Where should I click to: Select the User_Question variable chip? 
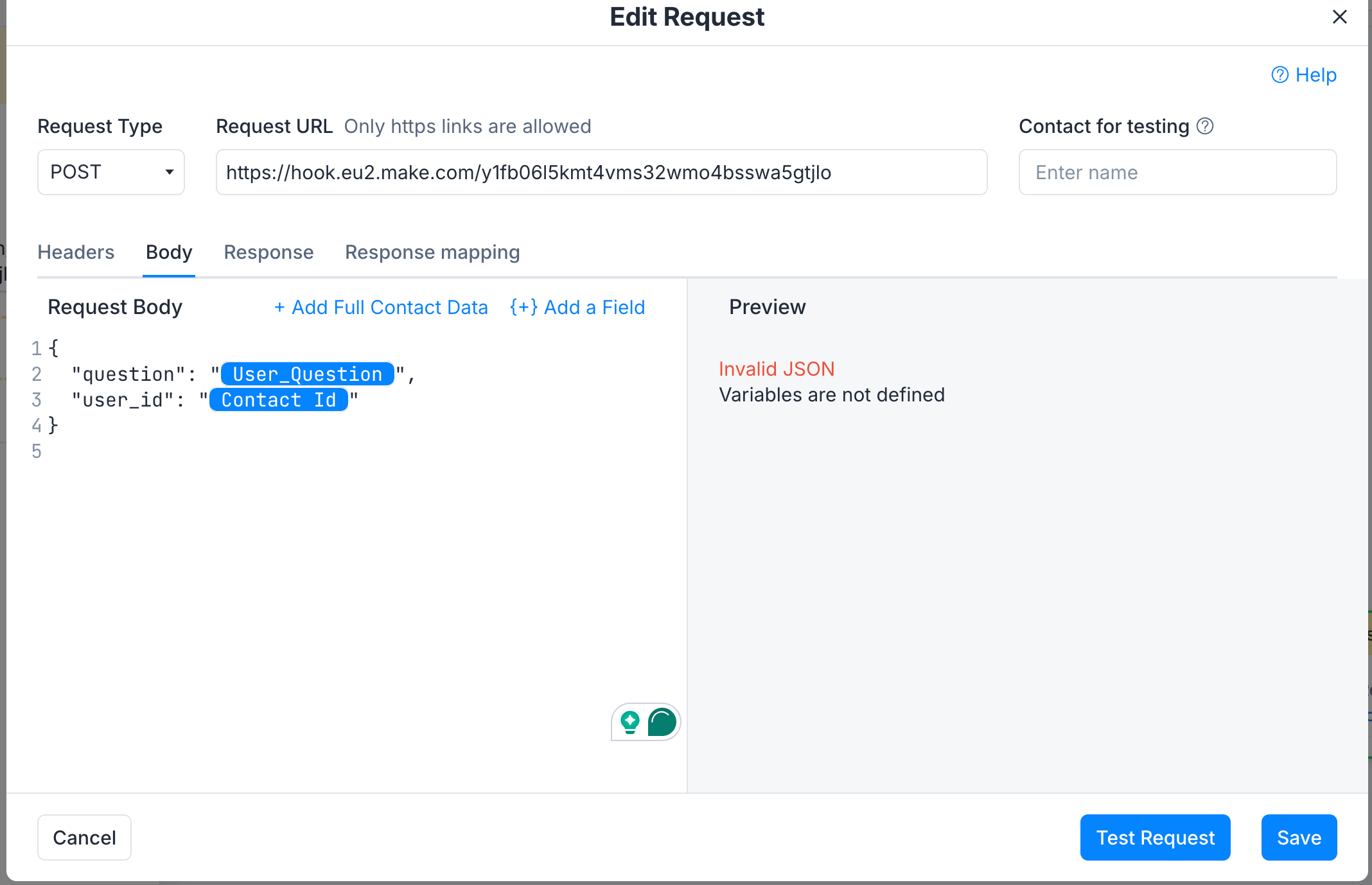click(308, 374)
